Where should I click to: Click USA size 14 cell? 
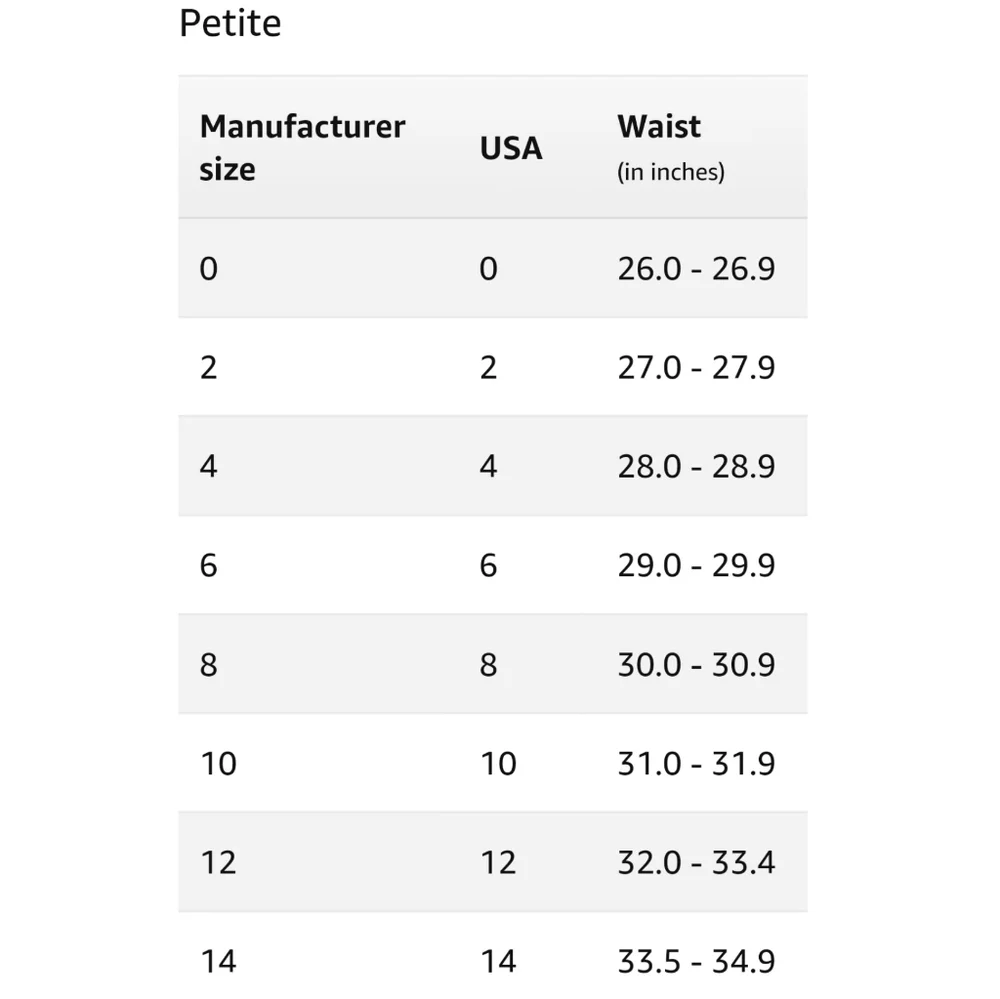coord(498,962)
